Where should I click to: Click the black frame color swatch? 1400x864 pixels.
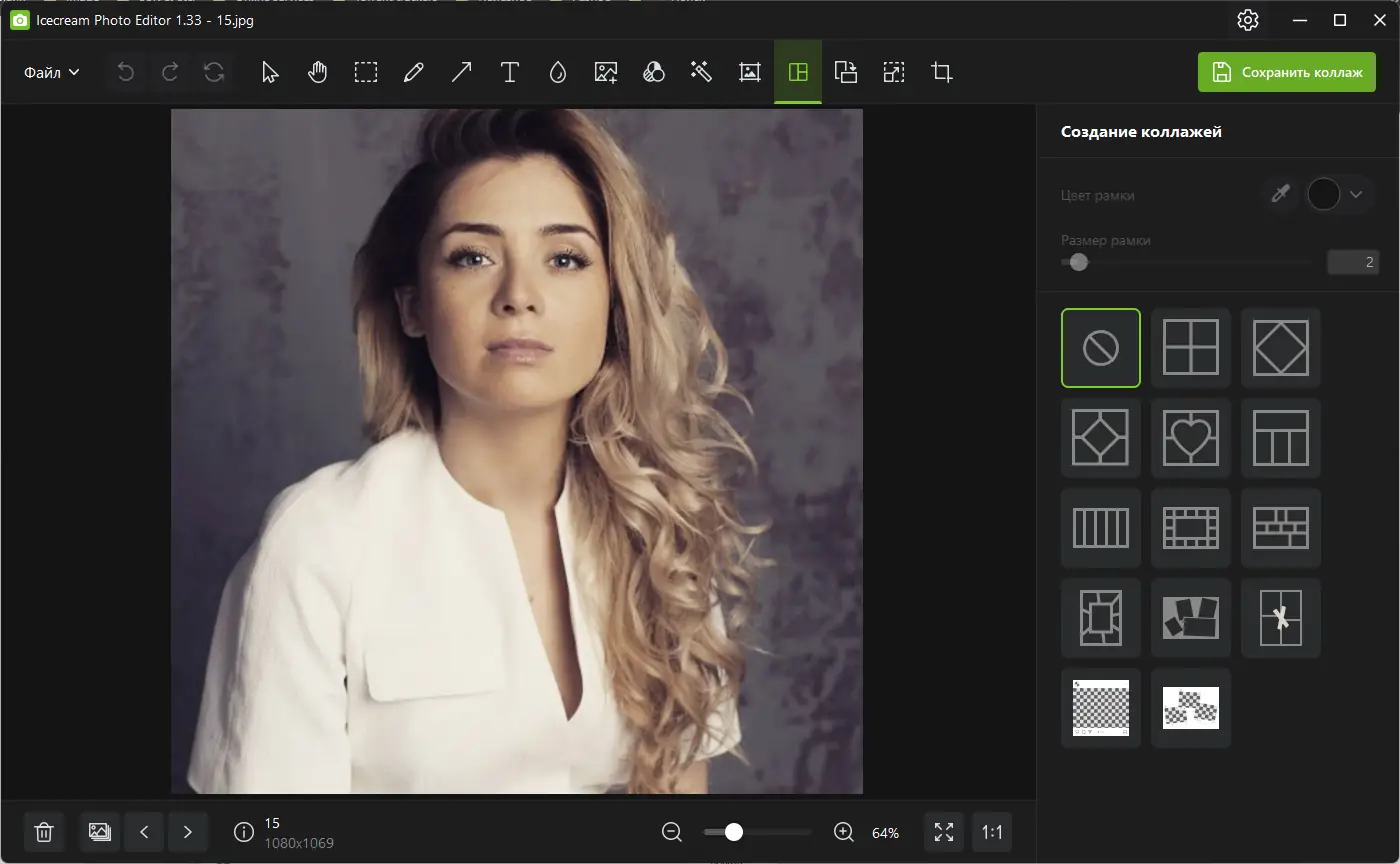pyautogui.click(x=1323, y=195)
